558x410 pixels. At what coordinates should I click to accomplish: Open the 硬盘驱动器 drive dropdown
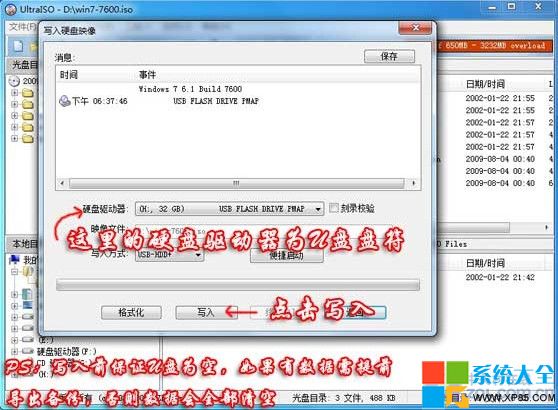(x=230, y=209)
